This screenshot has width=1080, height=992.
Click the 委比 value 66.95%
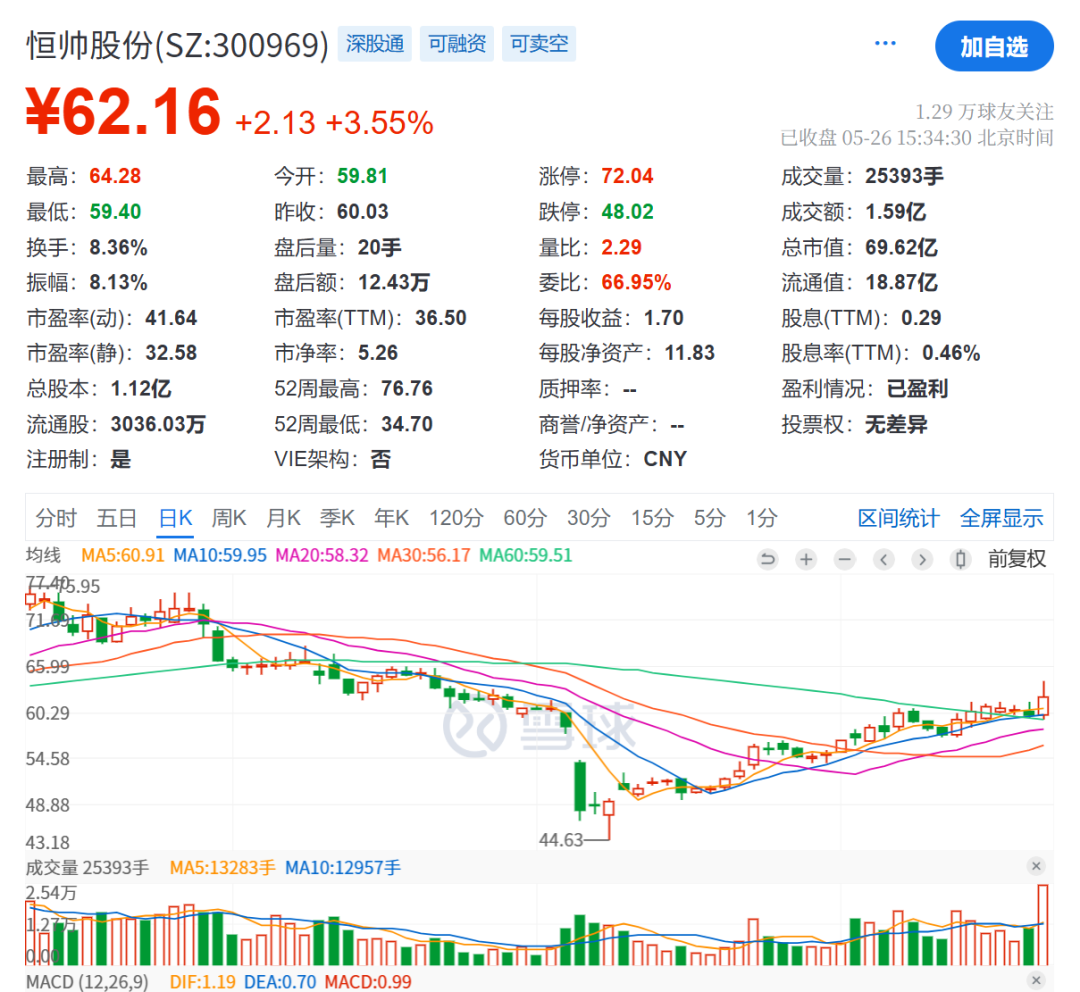tap(636, 282)
